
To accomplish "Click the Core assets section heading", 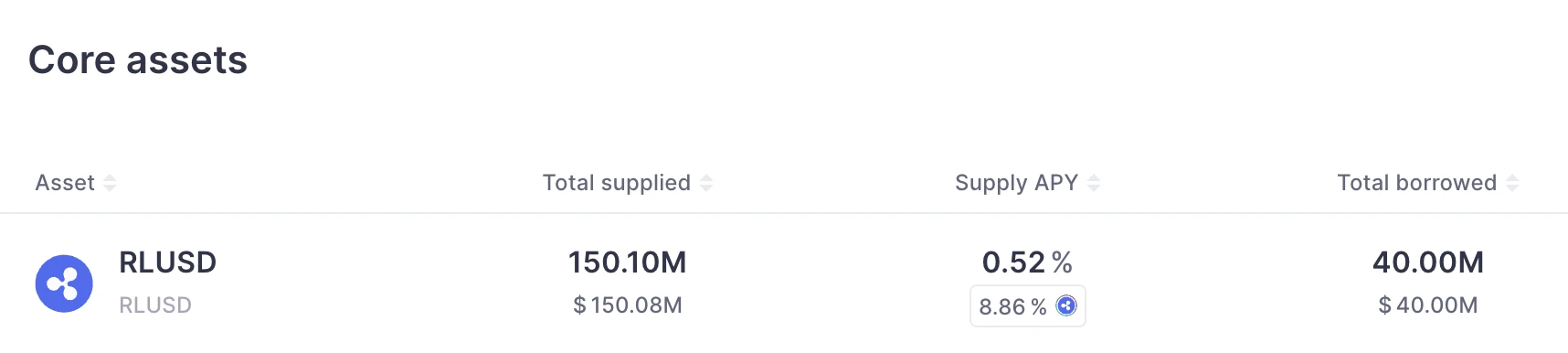I will [138, 60].
